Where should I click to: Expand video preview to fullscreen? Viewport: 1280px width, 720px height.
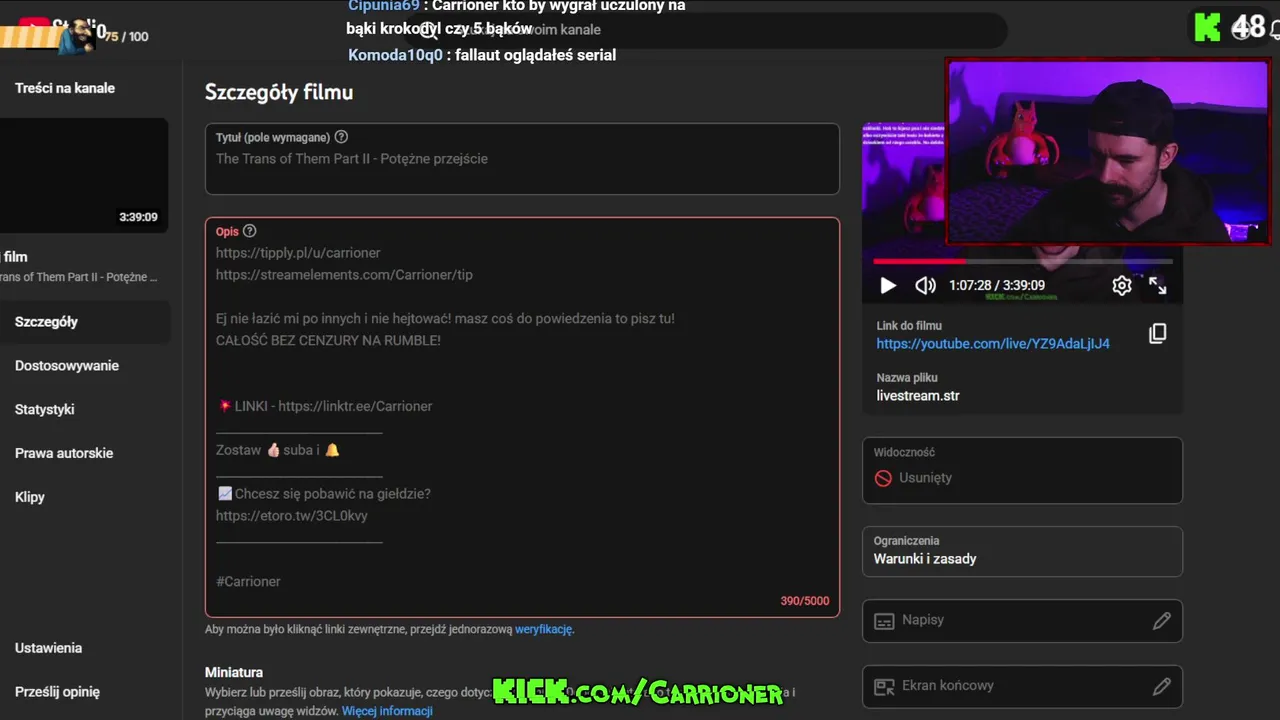coord(1158,286)
